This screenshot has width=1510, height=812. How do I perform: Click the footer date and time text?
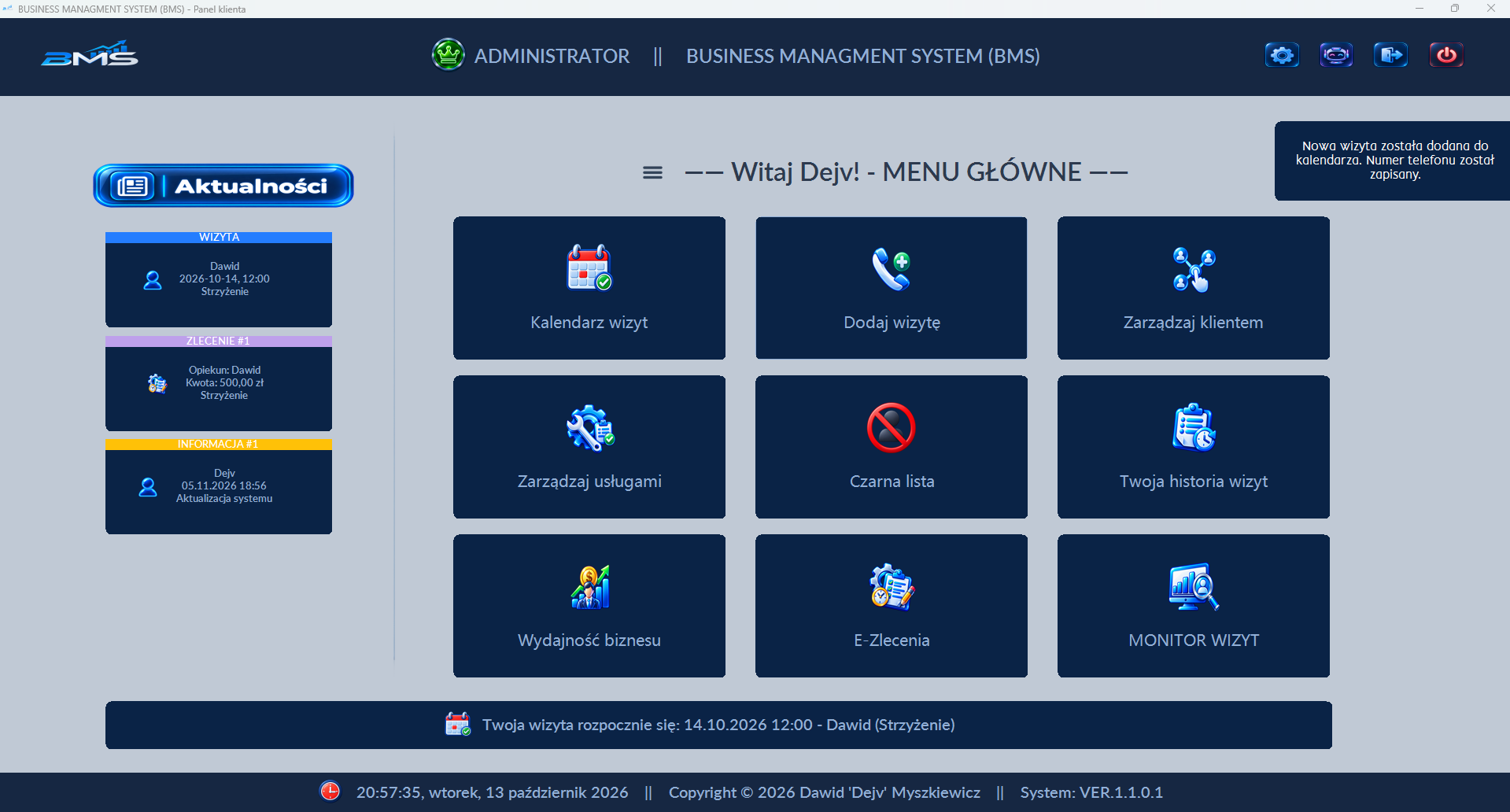pyautogui.click(x=493, y=792)
